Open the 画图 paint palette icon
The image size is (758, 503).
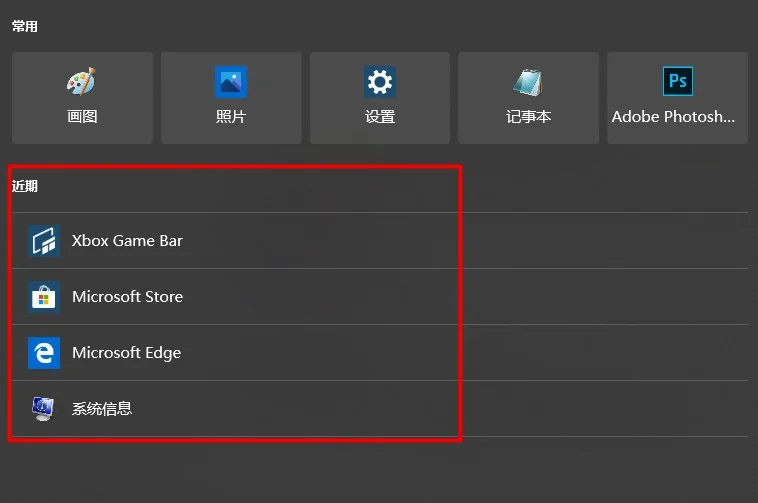pos(81,82)
